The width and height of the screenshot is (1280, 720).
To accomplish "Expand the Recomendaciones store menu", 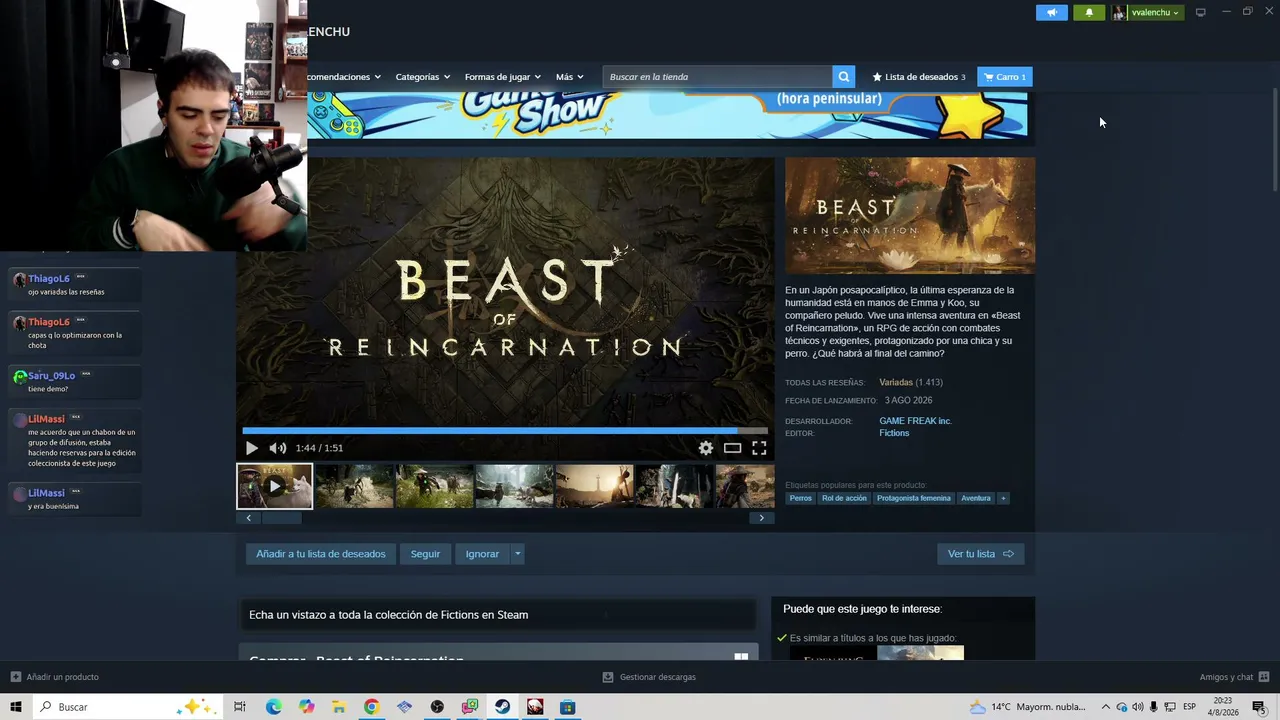I will pos(345,77).
